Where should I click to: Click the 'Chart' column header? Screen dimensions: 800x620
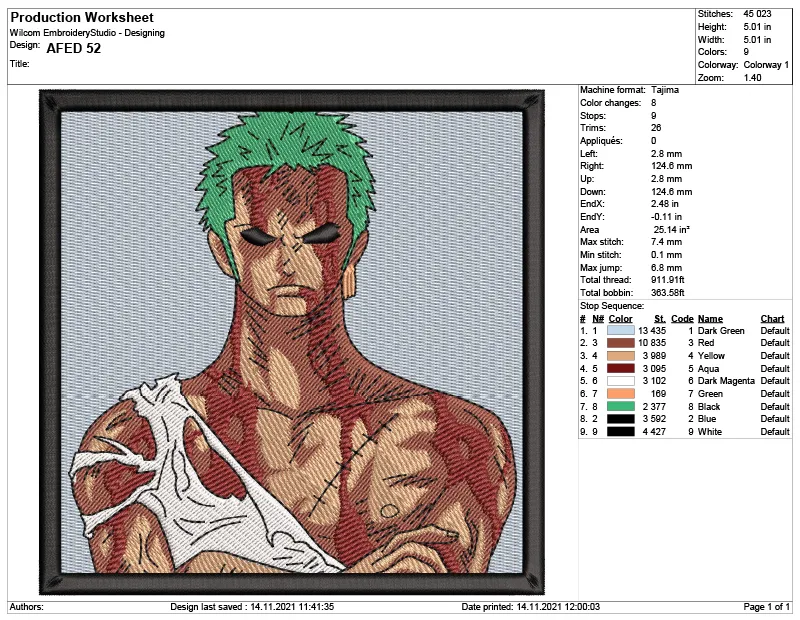772,318
